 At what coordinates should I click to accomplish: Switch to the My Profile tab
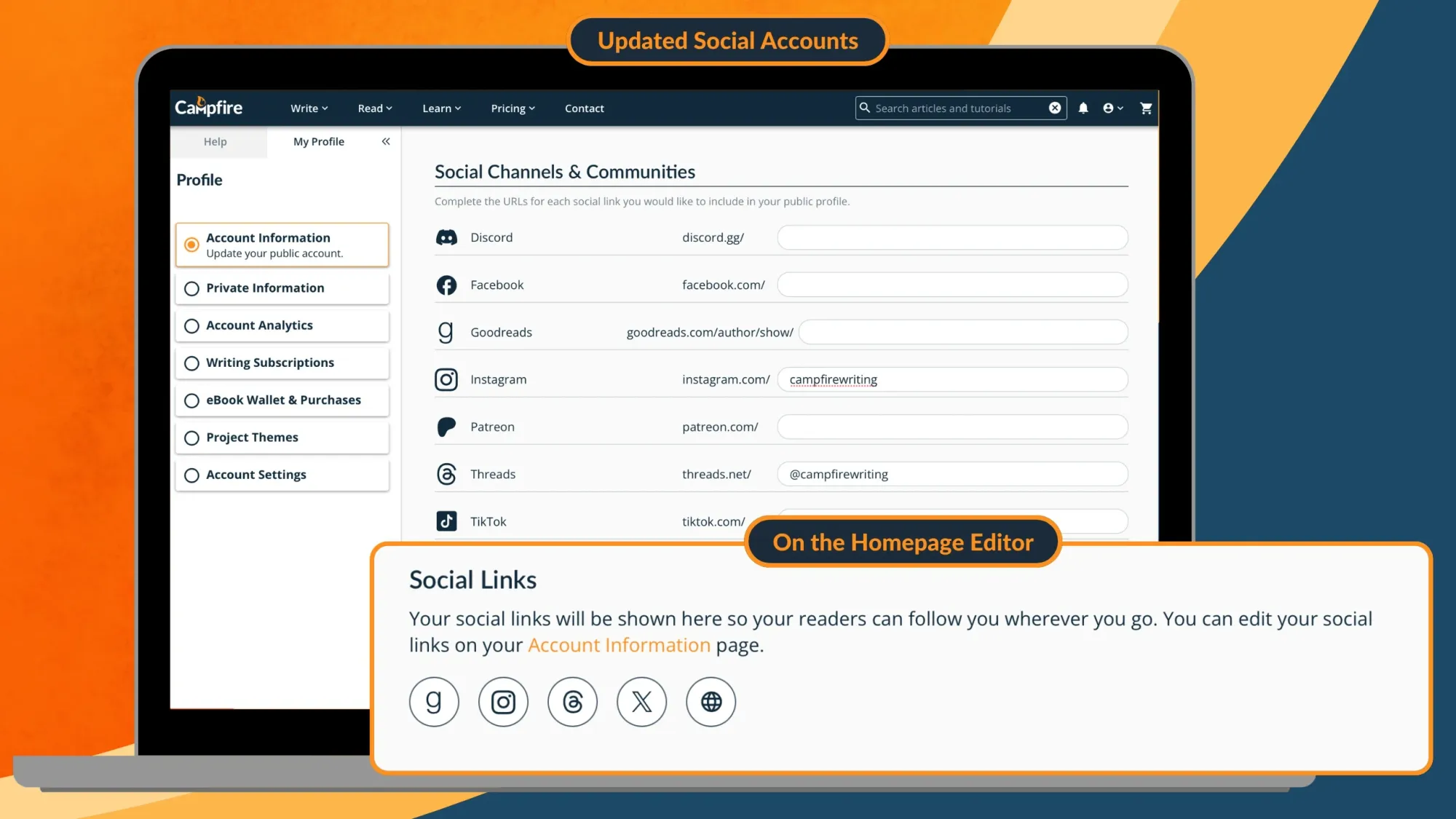(x=319, y=141)
